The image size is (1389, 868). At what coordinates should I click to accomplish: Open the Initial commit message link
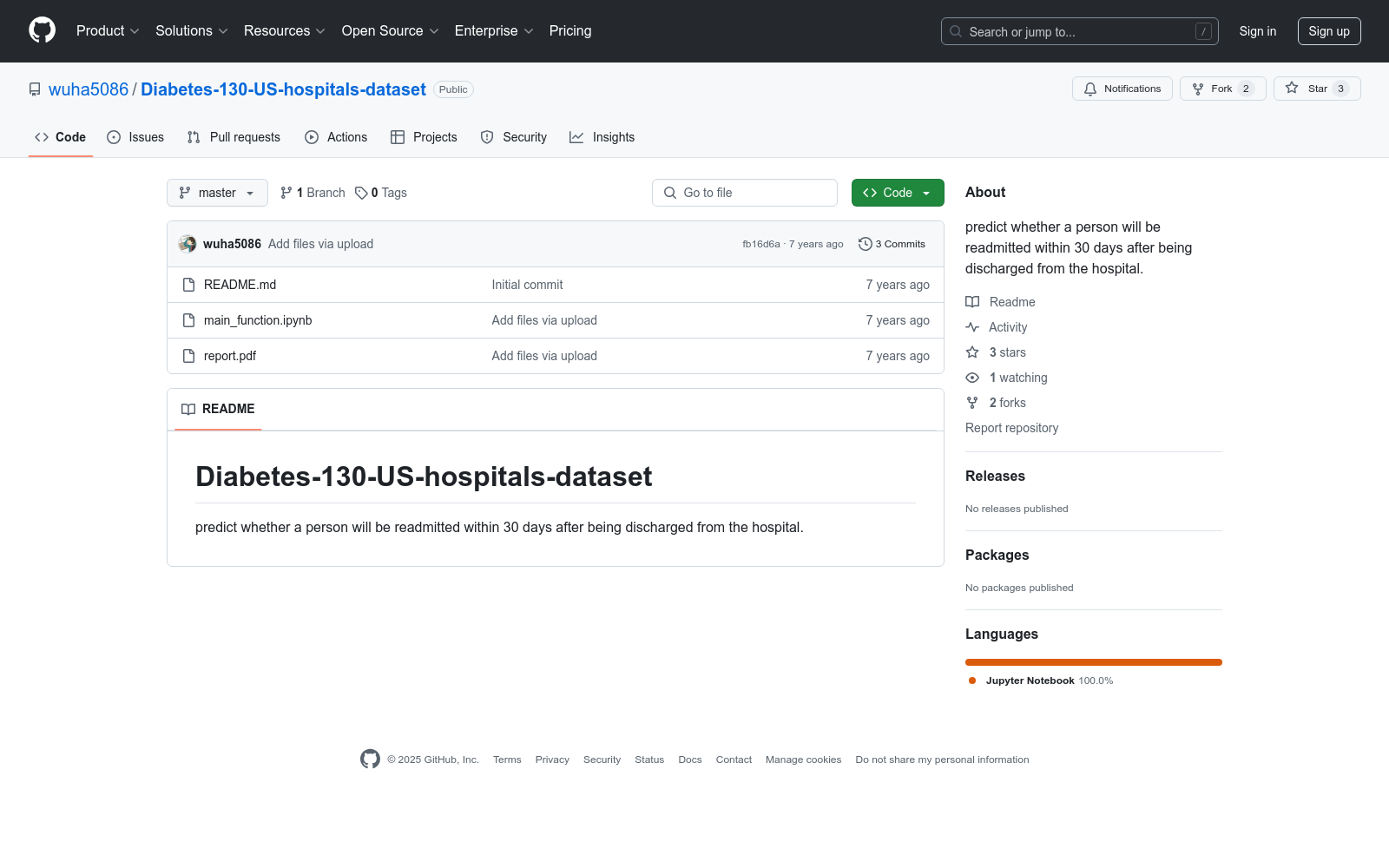click(x=527, y=285)
